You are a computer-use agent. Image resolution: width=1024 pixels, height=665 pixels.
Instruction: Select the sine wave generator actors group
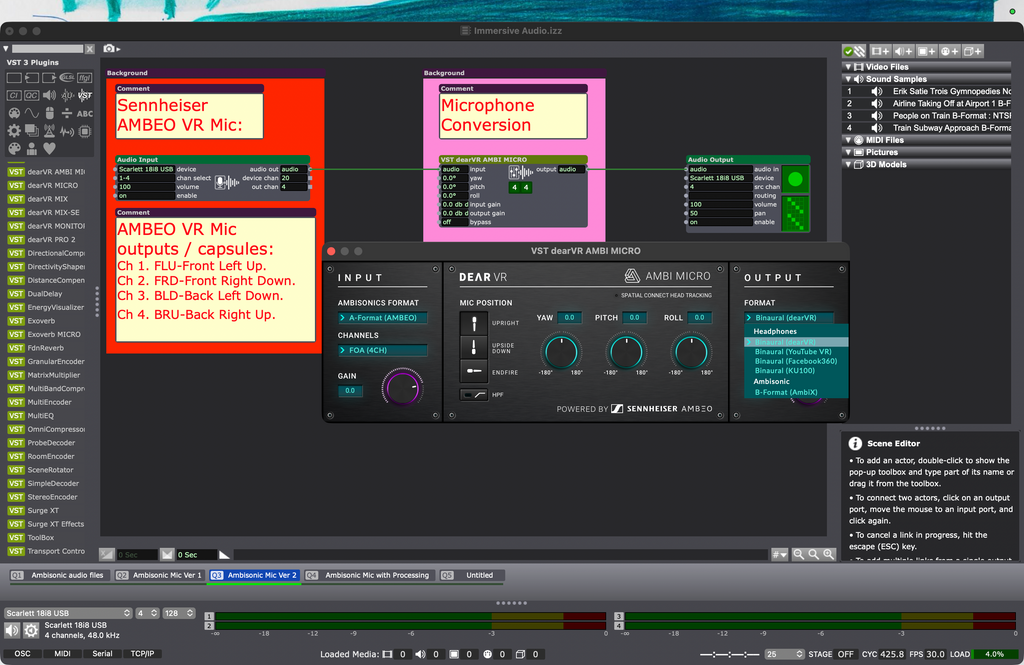pos(31,113)
